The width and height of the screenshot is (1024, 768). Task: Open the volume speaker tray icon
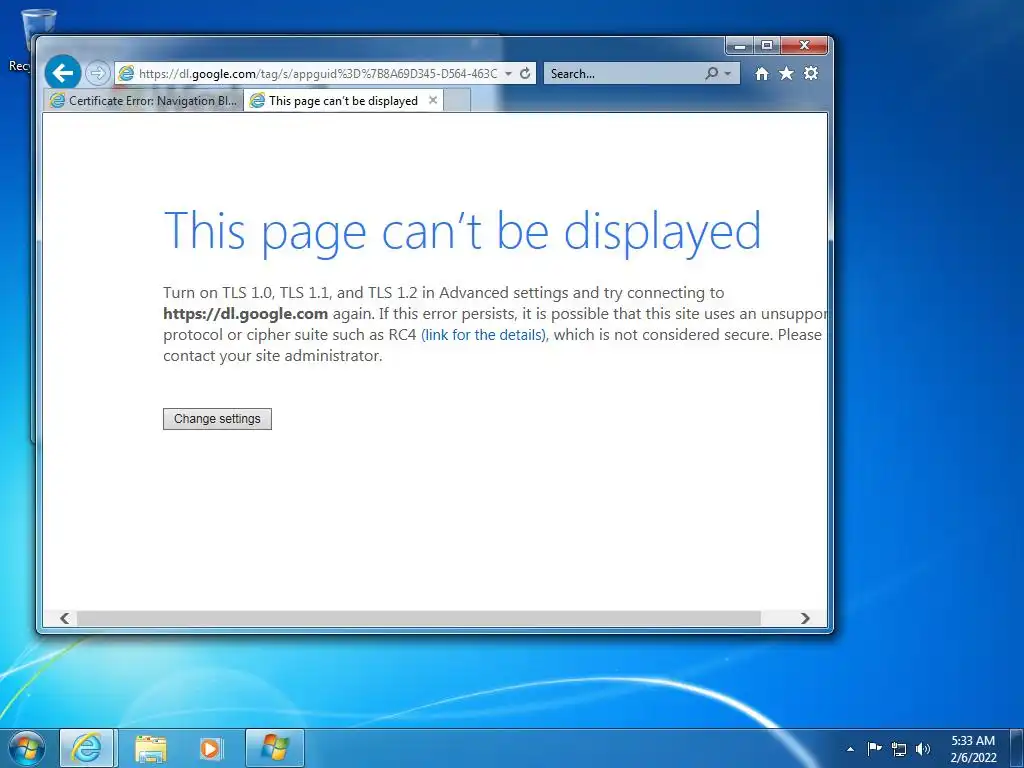coord(923,749)
